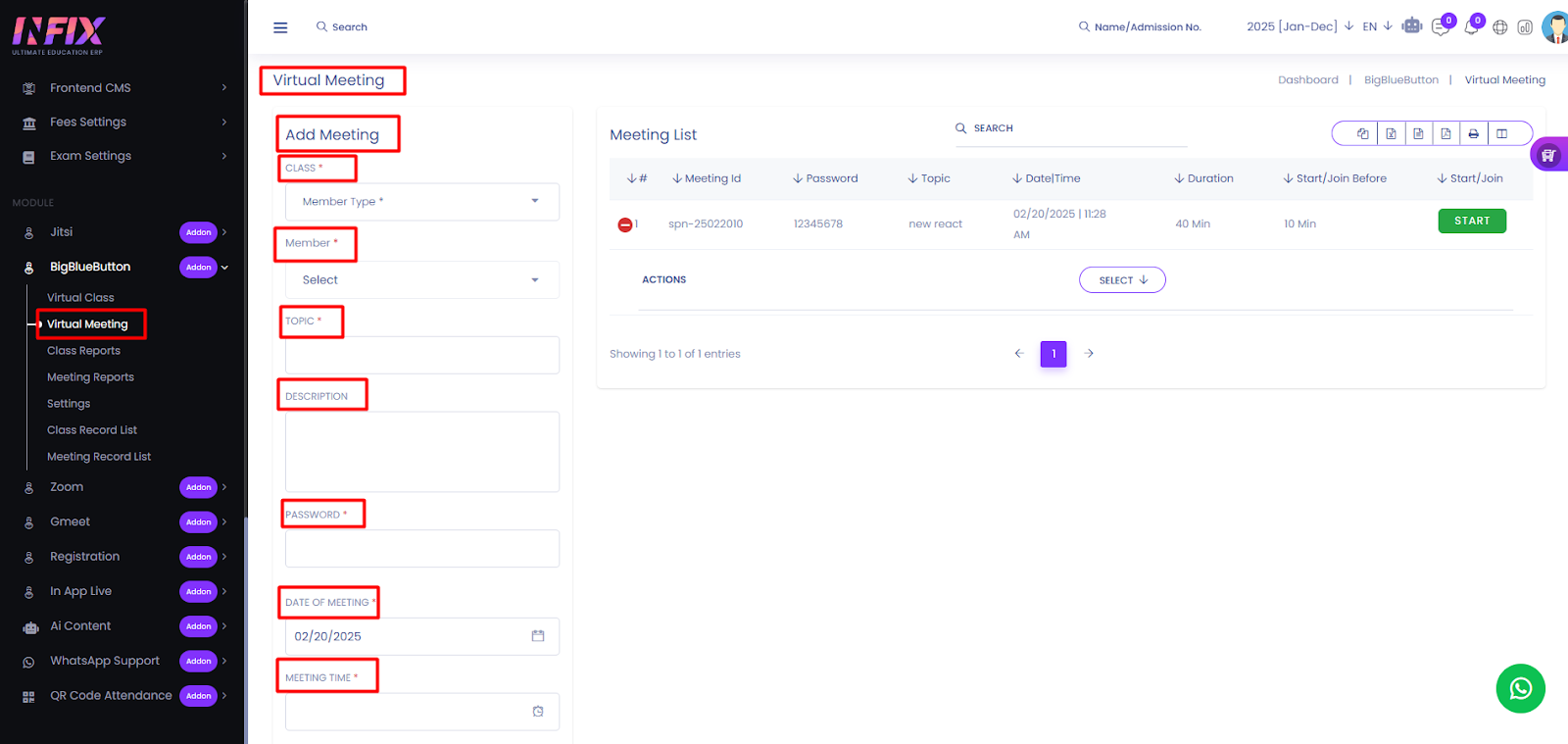Image resolution: width=1568 pixels, height=744 pixels.
Task: Open the user profile avatar
Action: [x=1555, y=26]
